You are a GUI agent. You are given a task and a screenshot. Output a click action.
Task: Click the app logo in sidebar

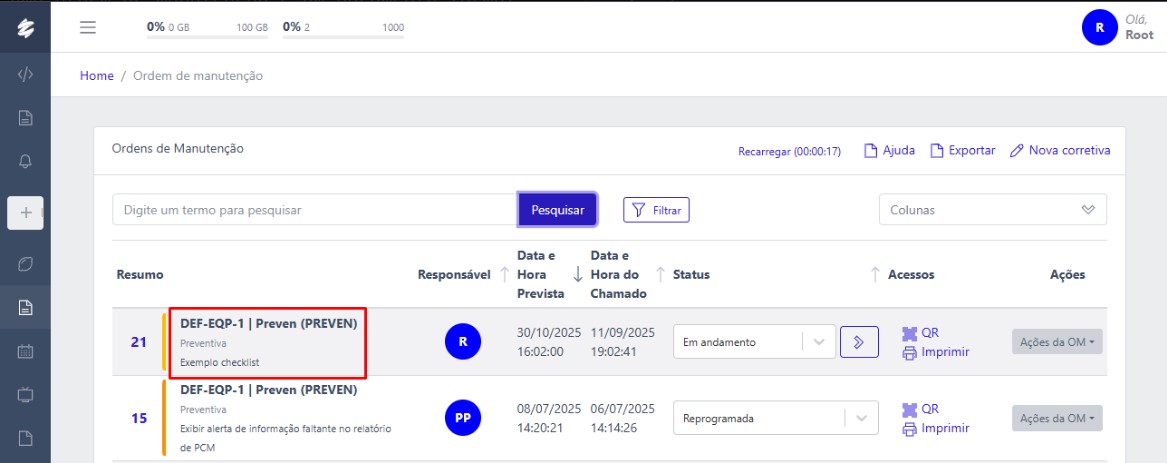click(25, 28)
